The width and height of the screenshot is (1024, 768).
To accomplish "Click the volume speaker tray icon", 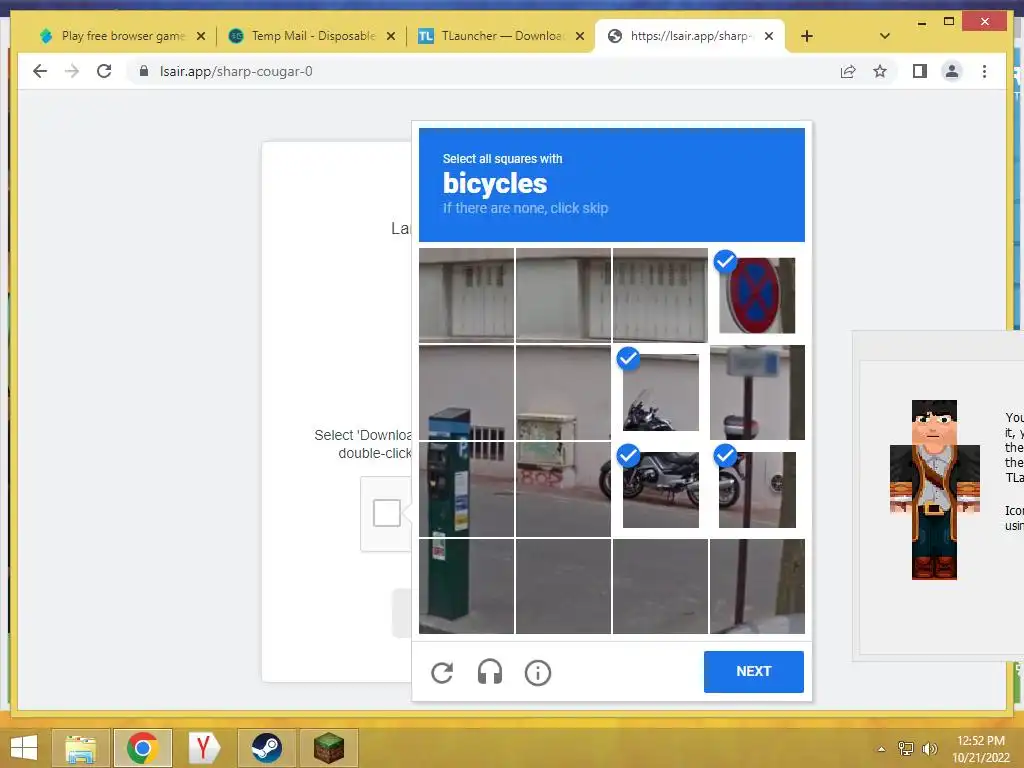I will click(929, 748).
